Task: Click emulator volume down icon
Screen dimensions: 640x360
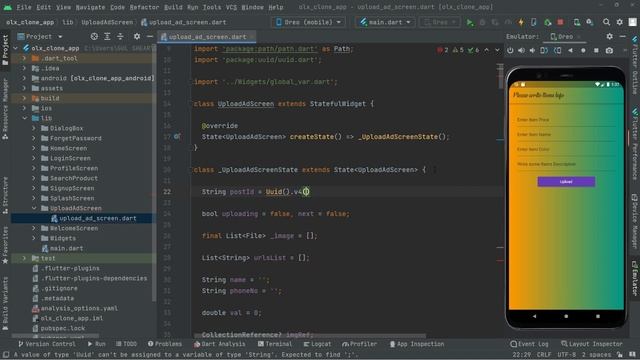Action: click(x=532, y=51)
